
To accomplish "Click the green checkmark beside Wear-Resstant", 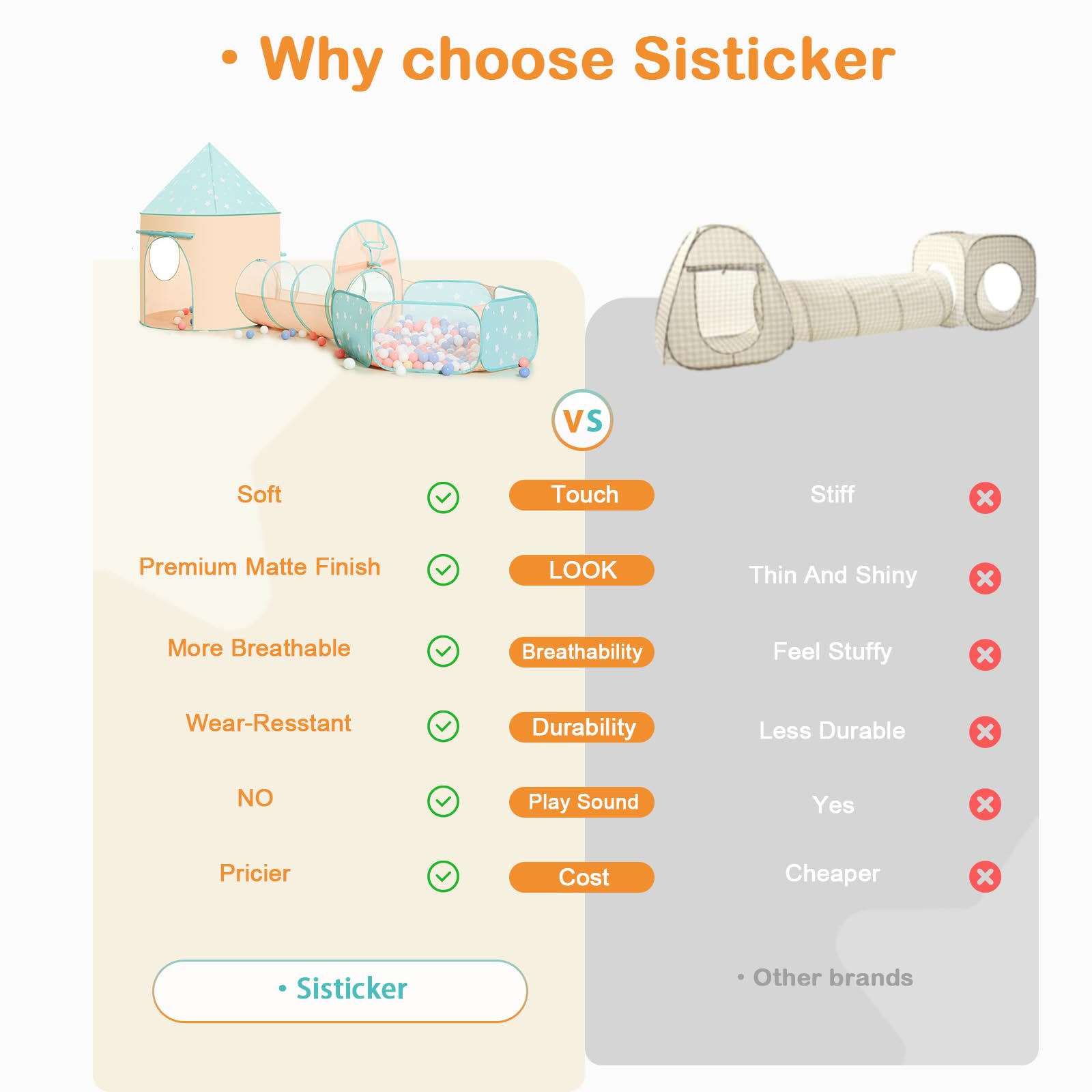I will click(x=443, y=726).
